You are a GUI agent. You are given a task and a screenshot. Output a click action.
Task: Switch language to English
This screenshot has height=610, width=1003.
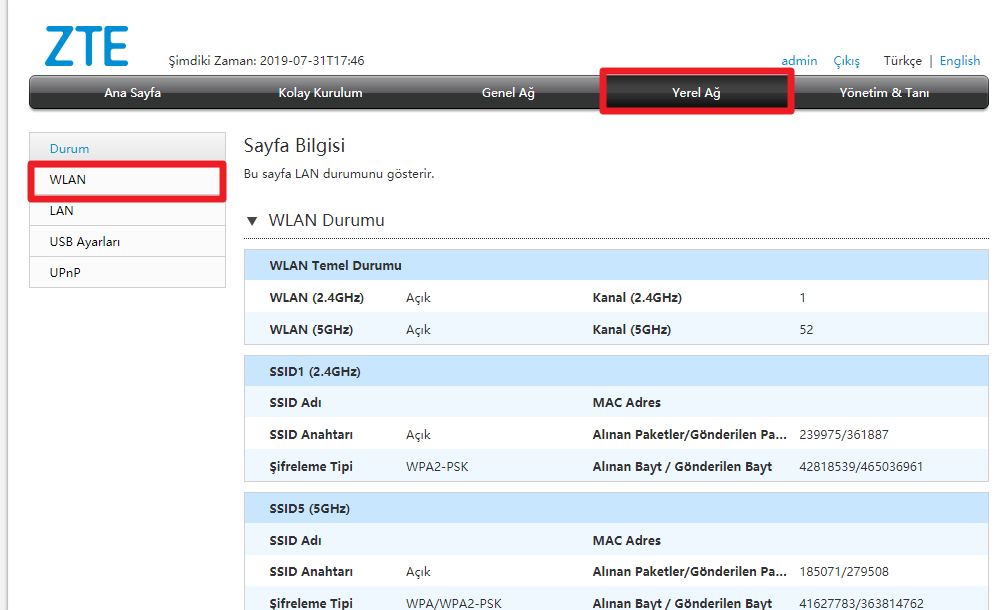960,61
